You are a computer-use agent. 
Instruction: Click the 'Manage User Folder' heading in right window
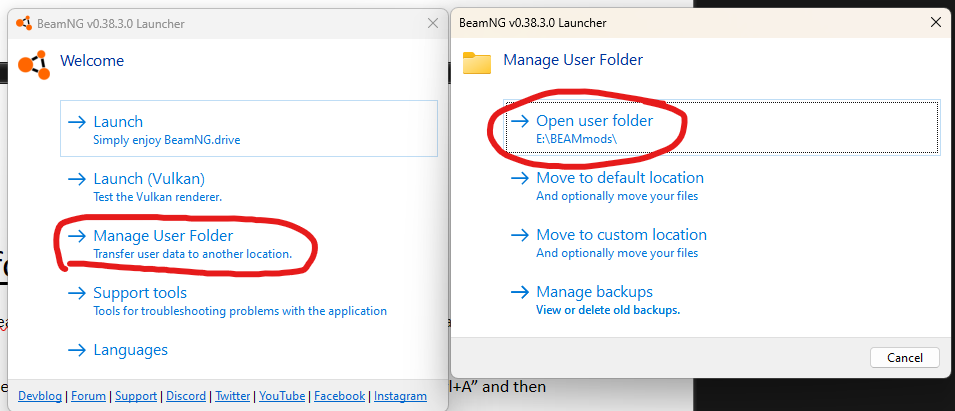pyautogui.click(x=573, y=60)
